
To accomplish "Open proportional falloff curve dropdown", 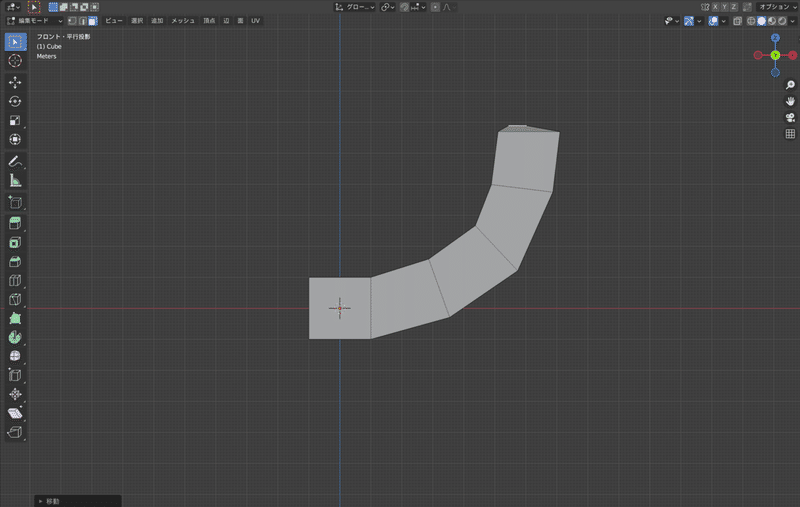I will pos(449,7).
